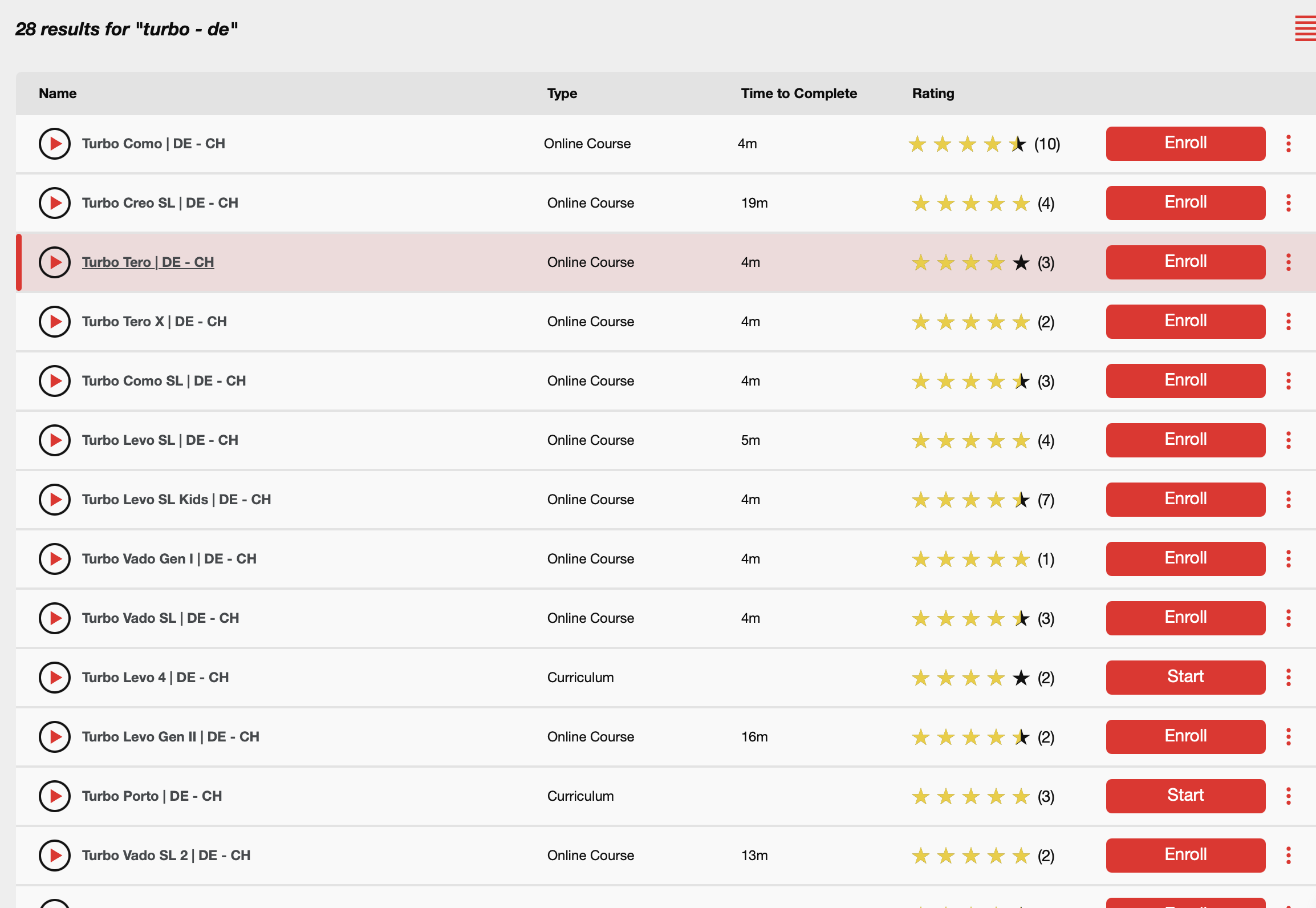Enroll in Turbo Tero | DE - CH
Viewport: 1316px width, 908px height.
pos(1185,262)
